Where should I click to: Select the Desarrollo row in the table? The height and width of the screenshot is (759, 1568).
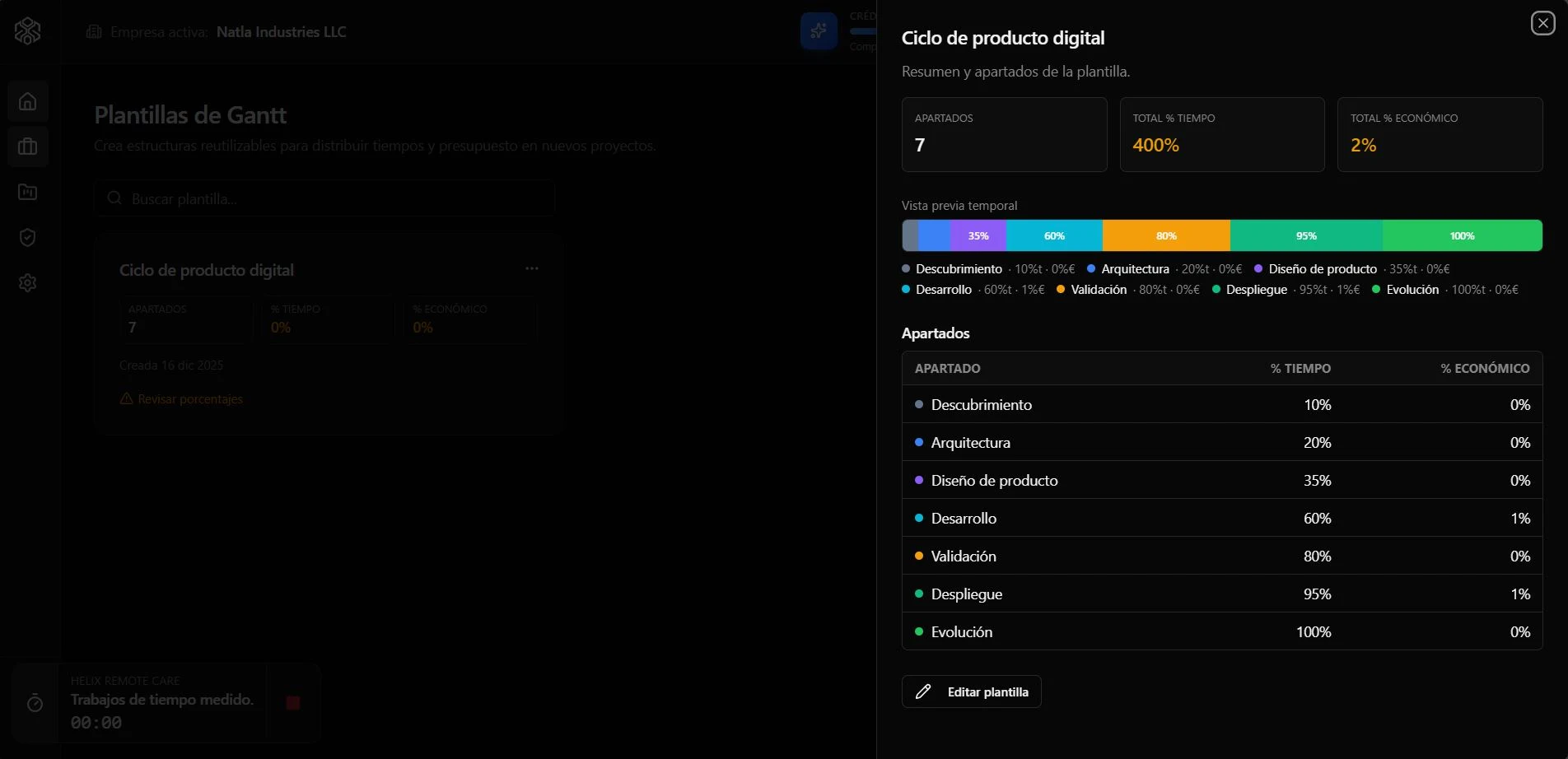click(x=1222, y=518)
